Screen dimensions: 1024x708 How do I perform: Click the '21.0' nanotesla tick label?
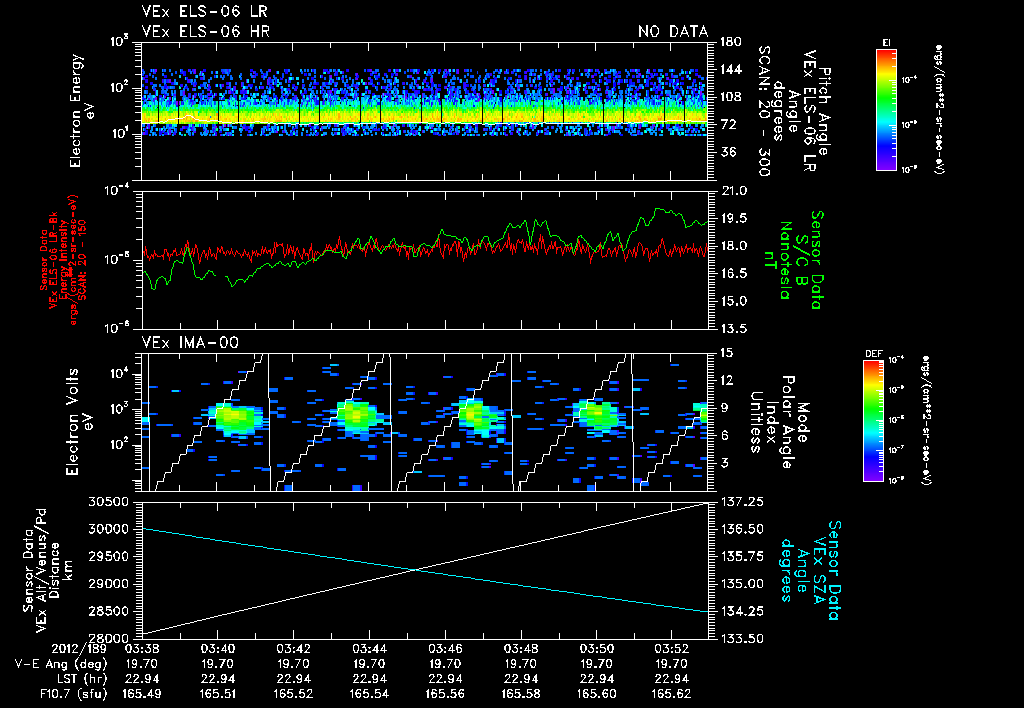[734, 191]
